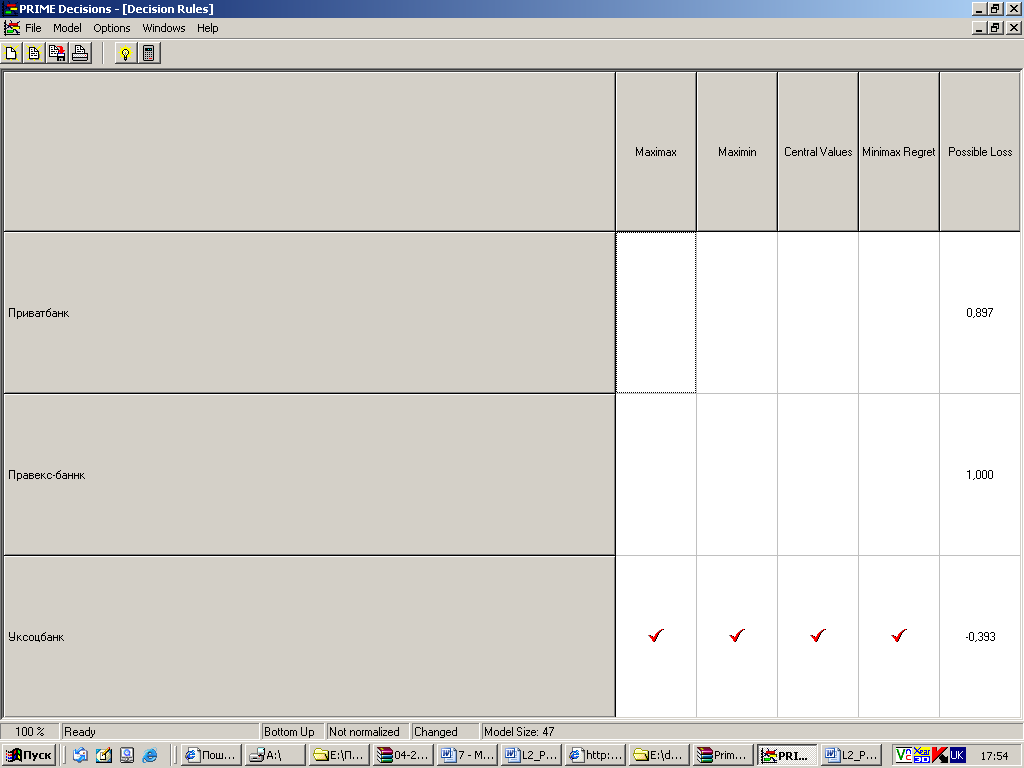Select the Minimax Regret column header

pyautogui.click(x=899, y=152)
